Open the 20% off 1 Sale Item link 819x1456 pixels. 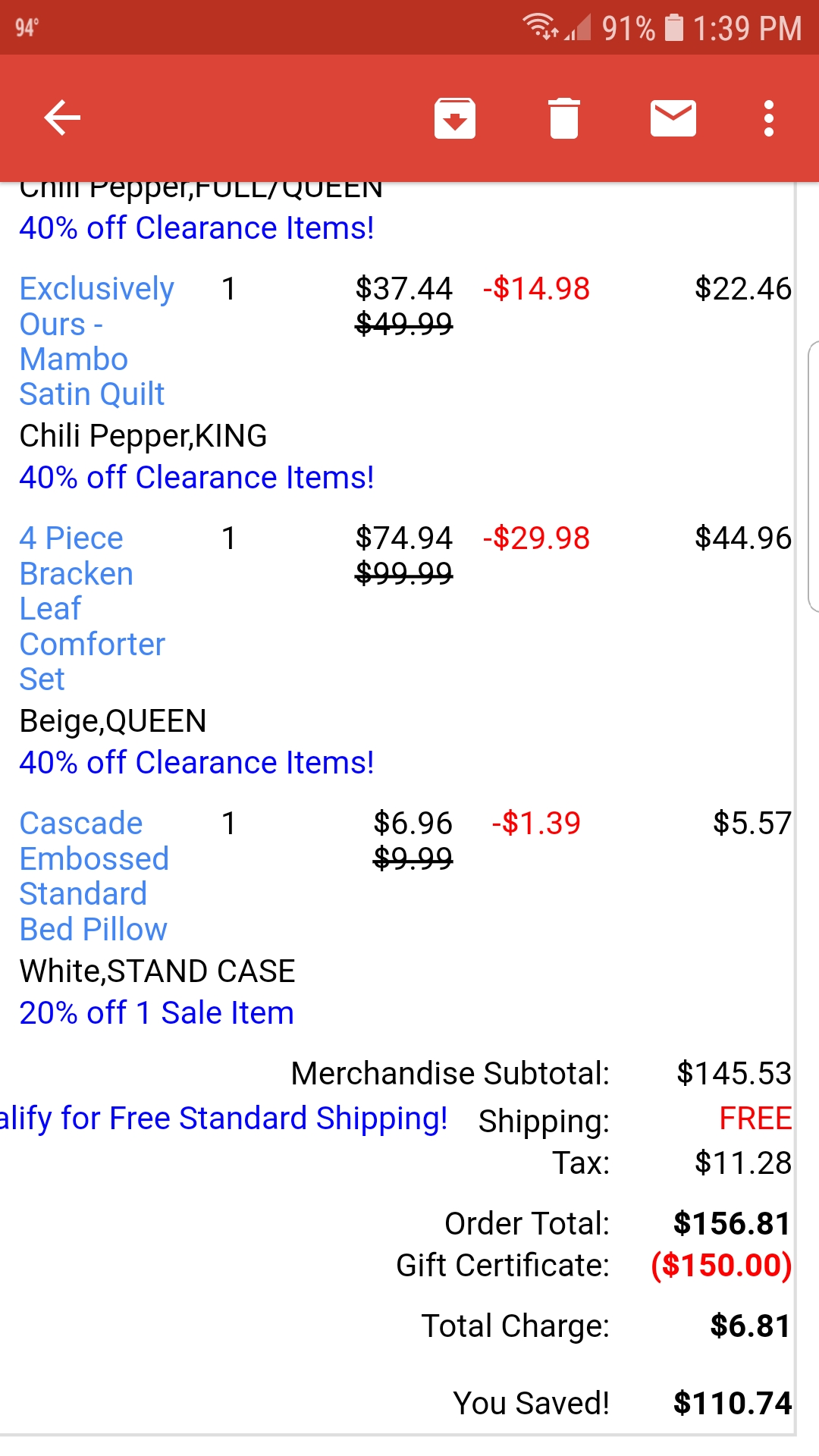[157, 1013]
